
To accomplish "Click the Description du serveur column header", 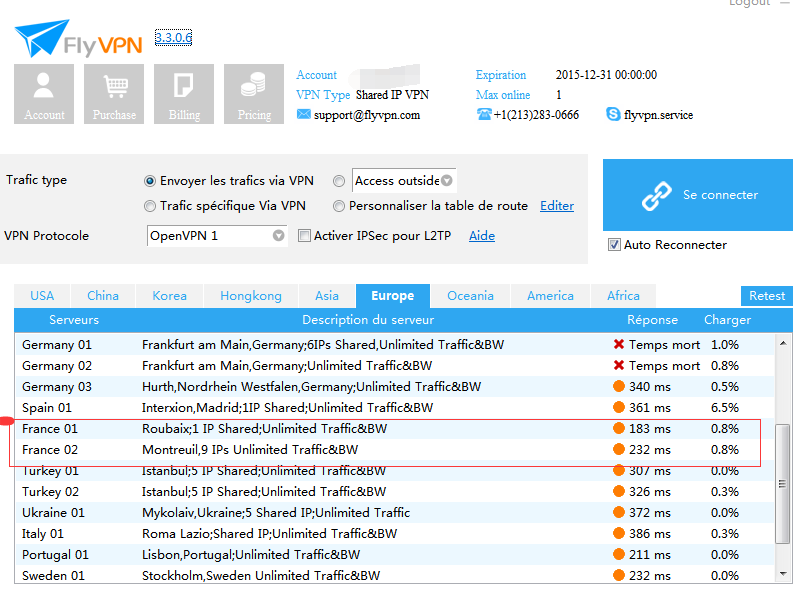I will click(x=368, y=320).
